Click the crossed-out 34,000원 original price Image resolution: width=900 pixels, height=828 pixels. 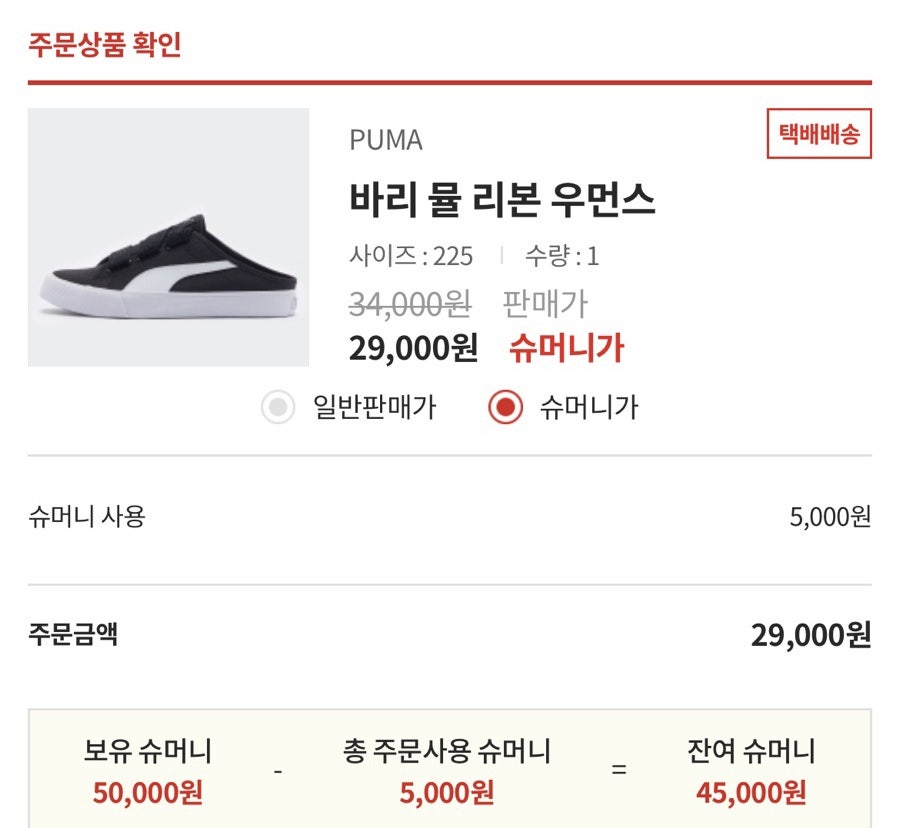pyautogui.click(x=410, y=304)
